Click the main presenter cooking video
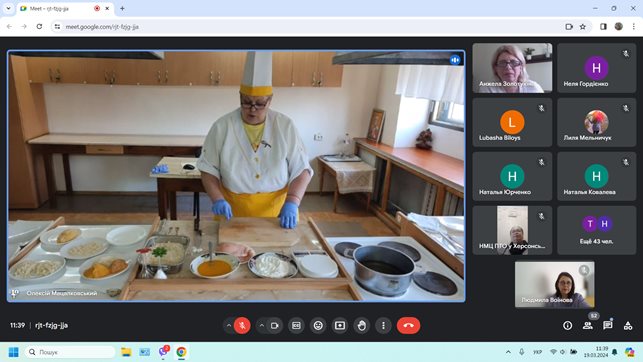643x362 pixels. [236, 176]
